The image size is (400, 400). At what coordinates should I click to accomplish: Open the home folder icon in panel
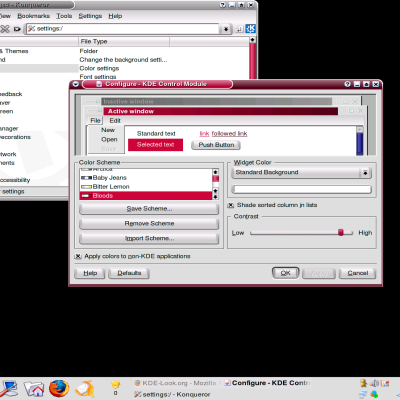(x=34, y=389)
